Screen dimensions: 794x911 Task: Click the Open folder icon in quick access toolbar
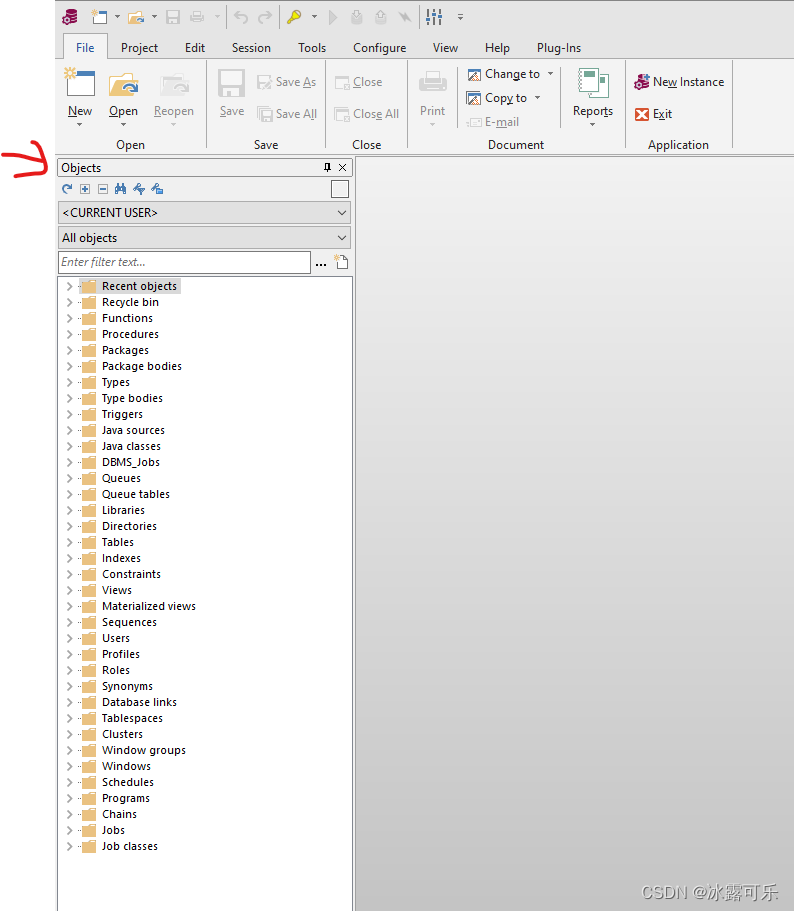136,17
